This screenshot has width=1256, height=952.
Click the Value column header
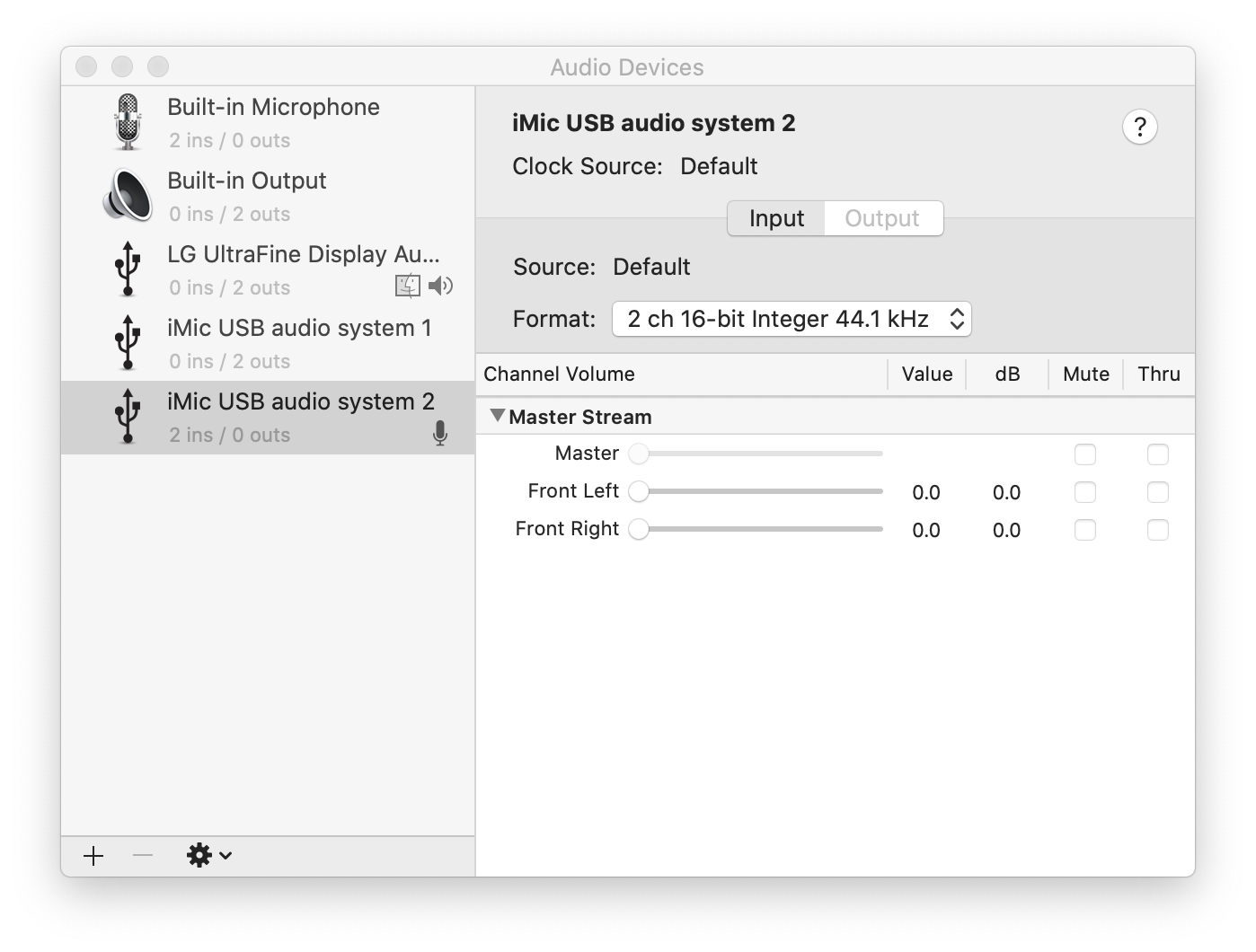pos(927,374)
